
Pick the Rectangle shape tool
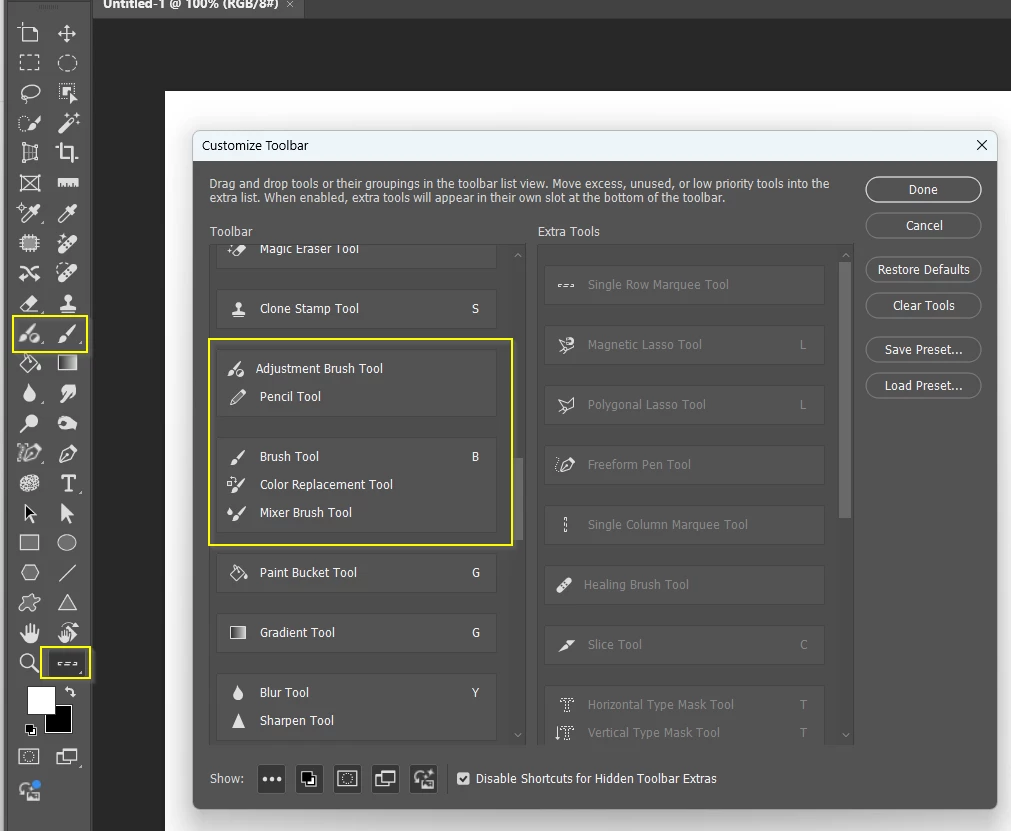tap(30, 543)
